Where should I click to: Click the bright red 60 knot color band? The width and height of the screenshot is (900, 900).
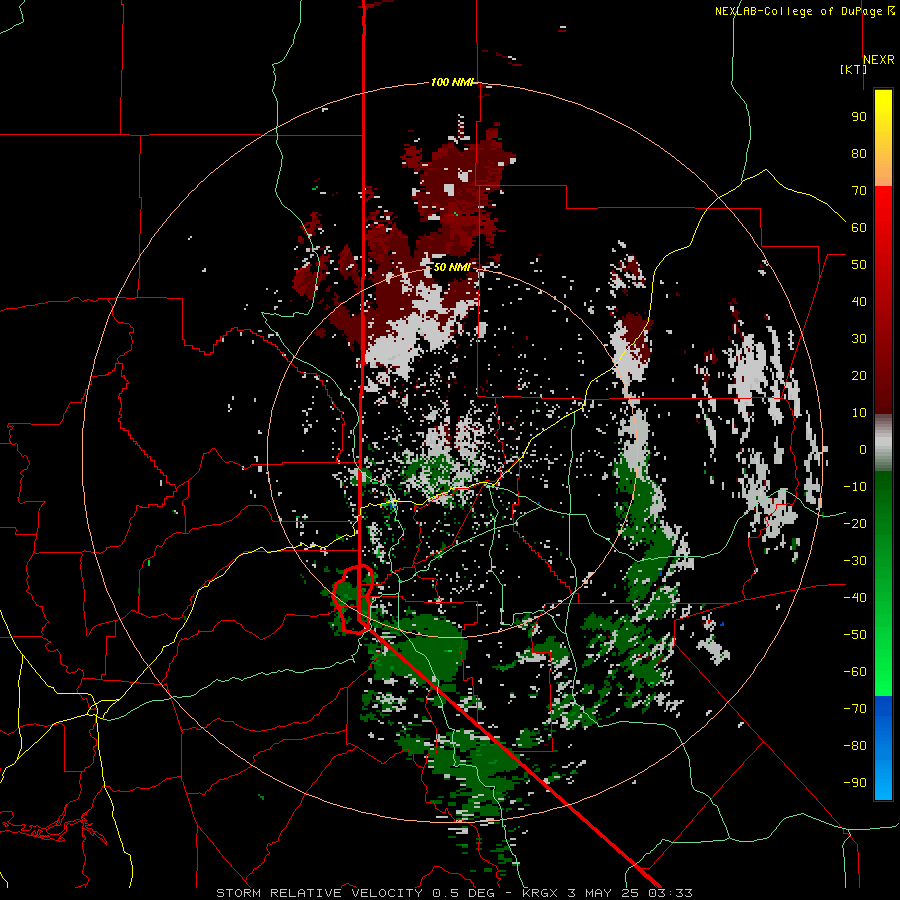click(883, 228)
